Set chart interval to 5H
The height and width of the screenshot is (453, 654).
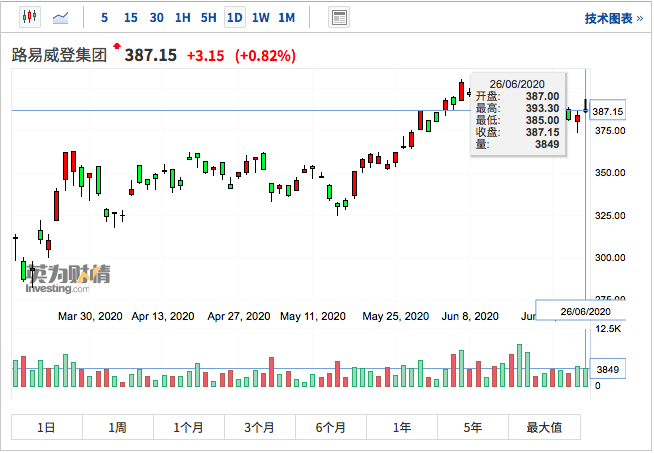click(x=209, y=18)
